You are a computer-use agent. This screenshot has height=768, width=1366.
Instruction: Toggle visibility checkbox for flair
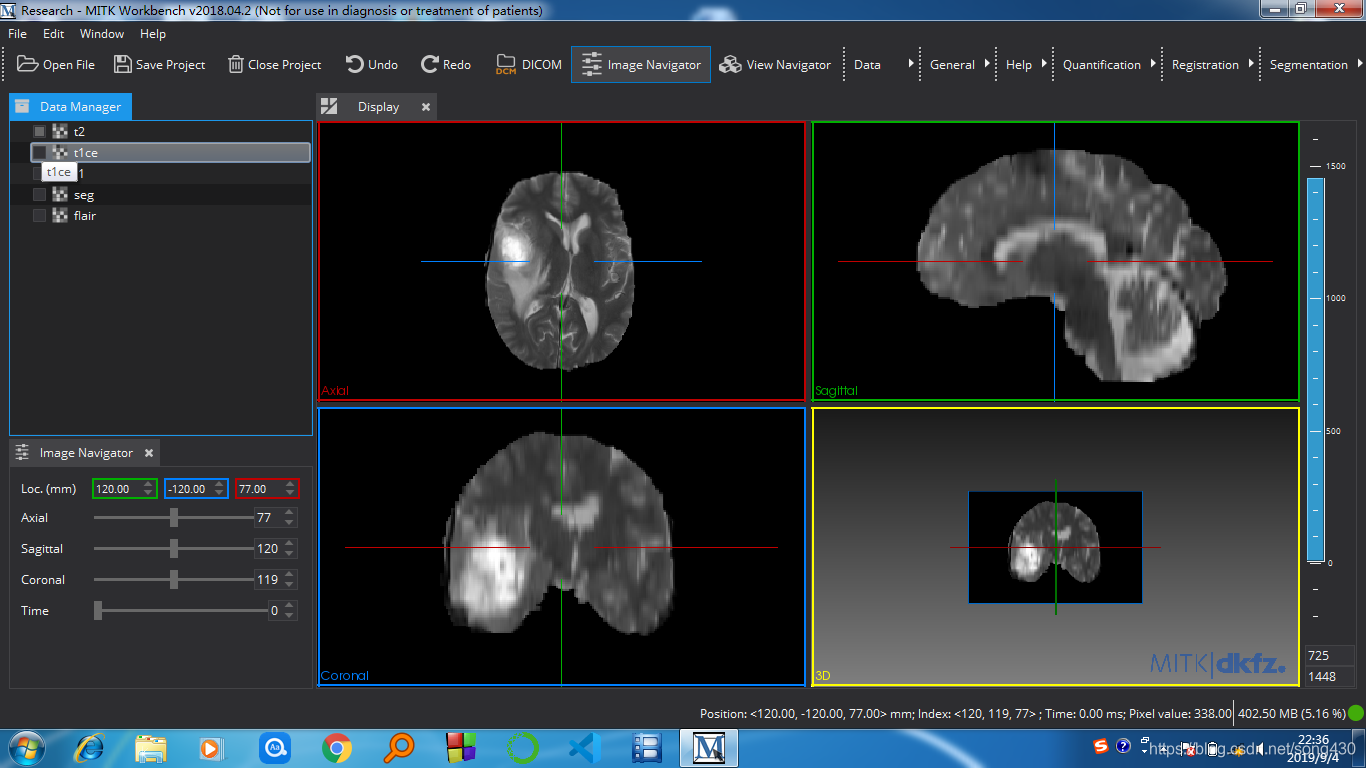(x=39, y=215)
